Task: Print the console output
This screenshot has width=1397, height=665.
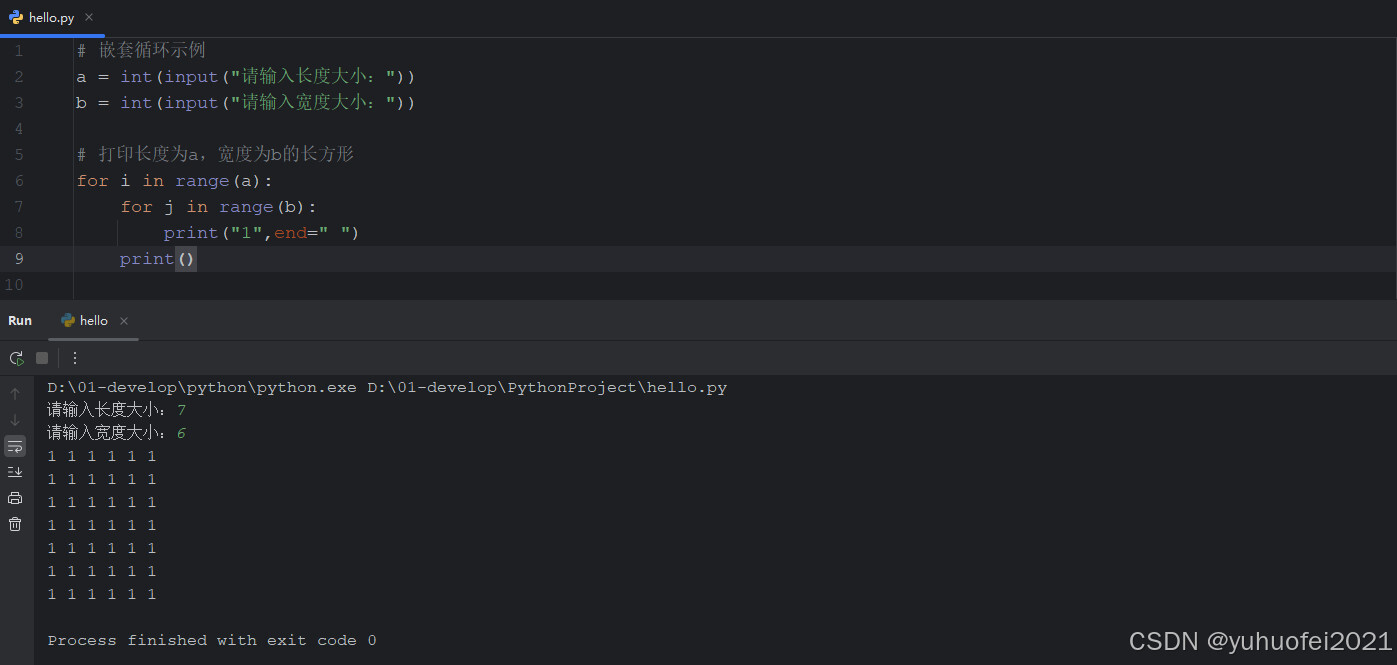Action: pyautogui.click(x=15, y=498)
